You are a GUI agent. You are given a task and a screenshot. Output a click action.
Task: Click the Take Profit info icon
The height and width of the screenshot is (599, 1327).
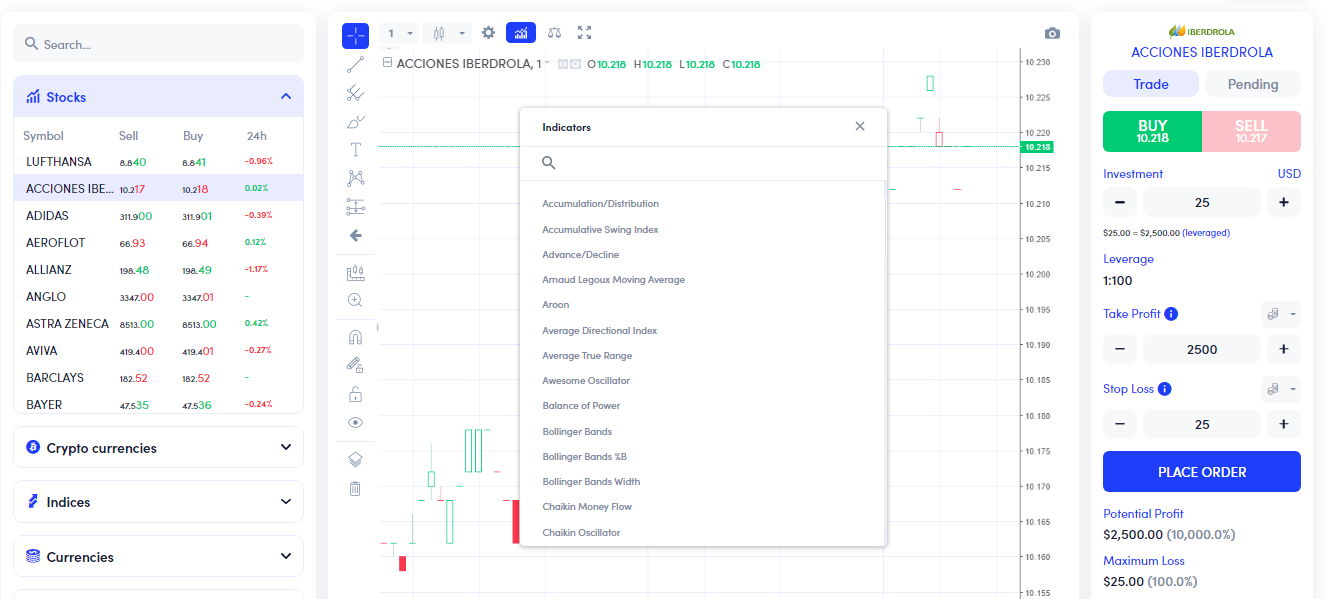pos(1171,314)
